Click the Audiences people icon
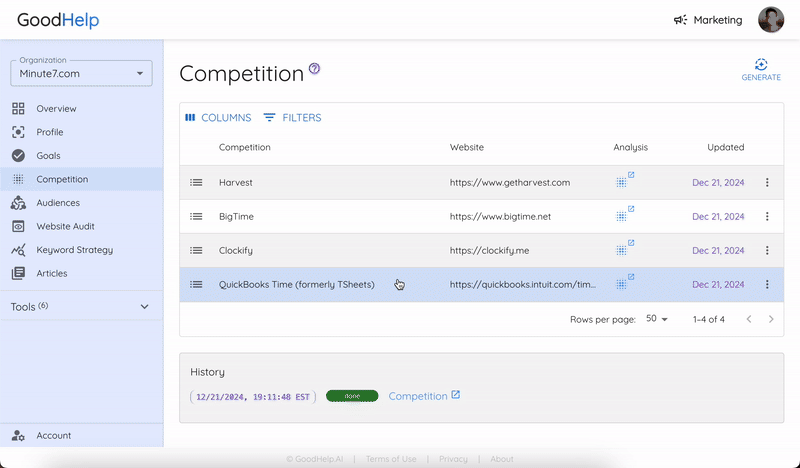Screen dimensions: 800x468 click(x=18, y=203)
